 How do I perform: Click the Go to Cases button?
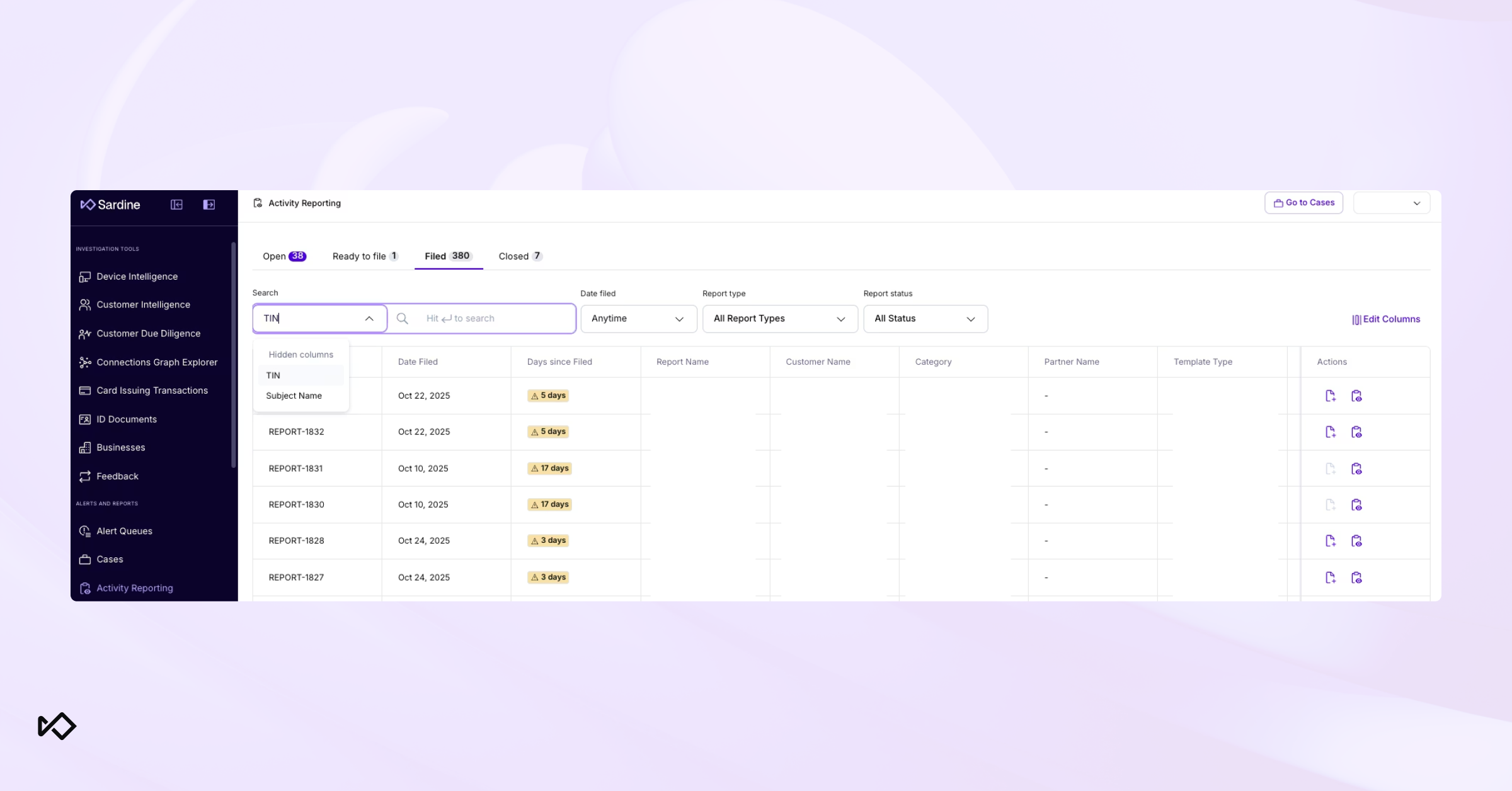(1303, 203)
